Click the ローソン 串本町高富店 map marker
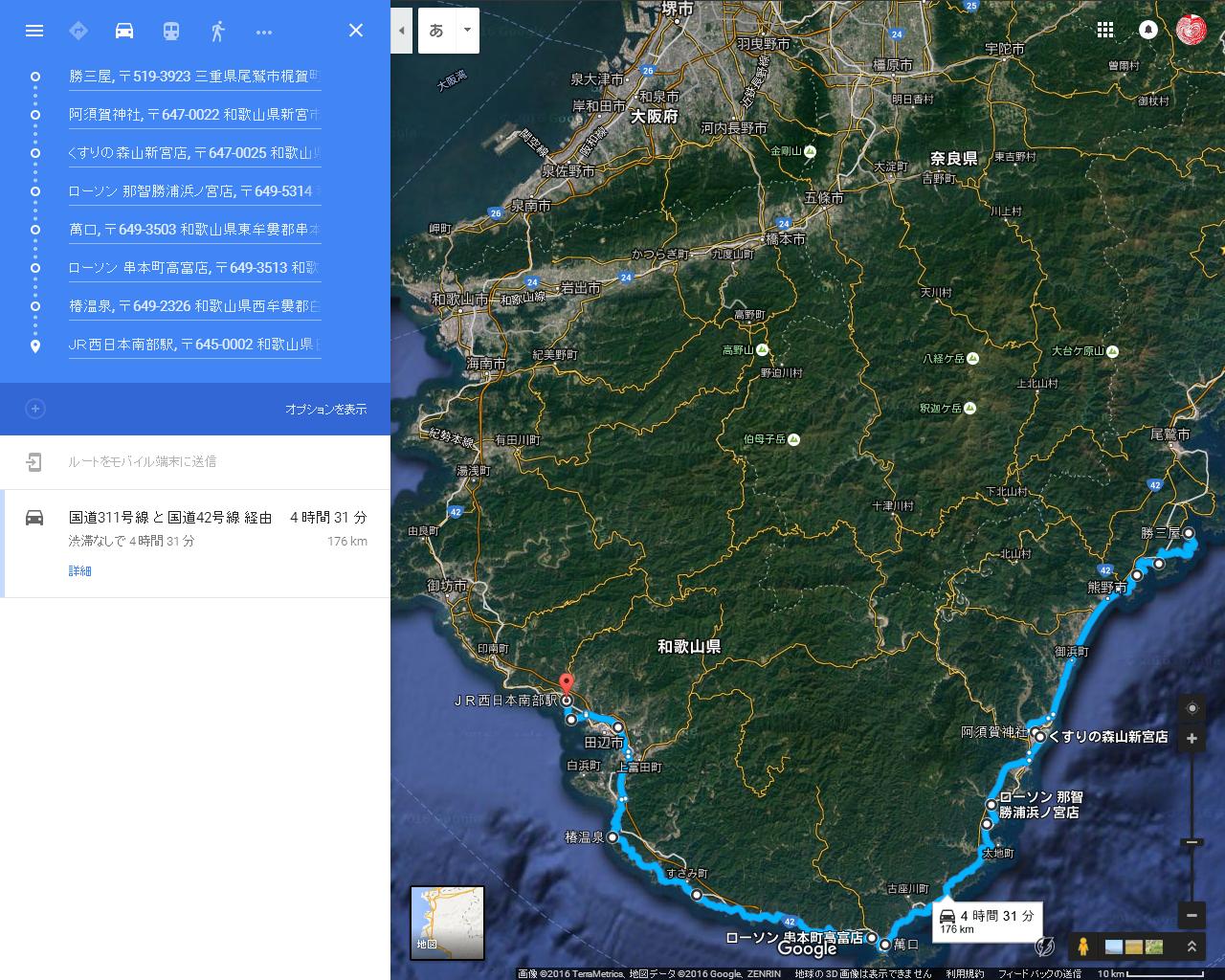This screenshot has height=980, width=1225. point(872,938)
